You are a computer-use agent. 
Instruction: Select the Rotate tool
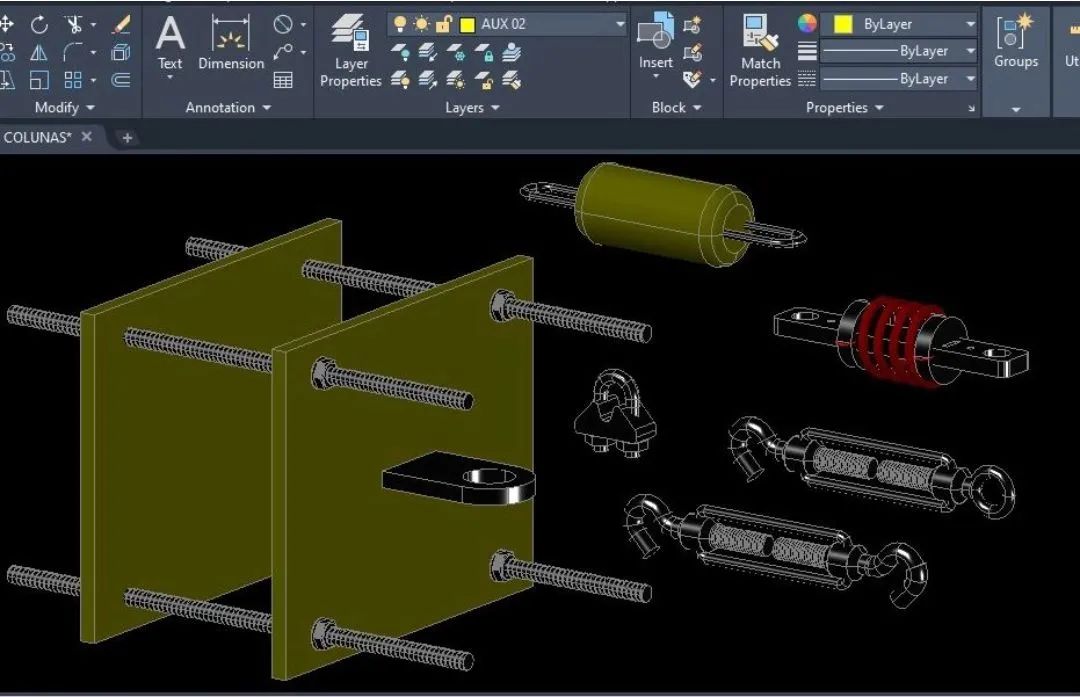(39, 25)
